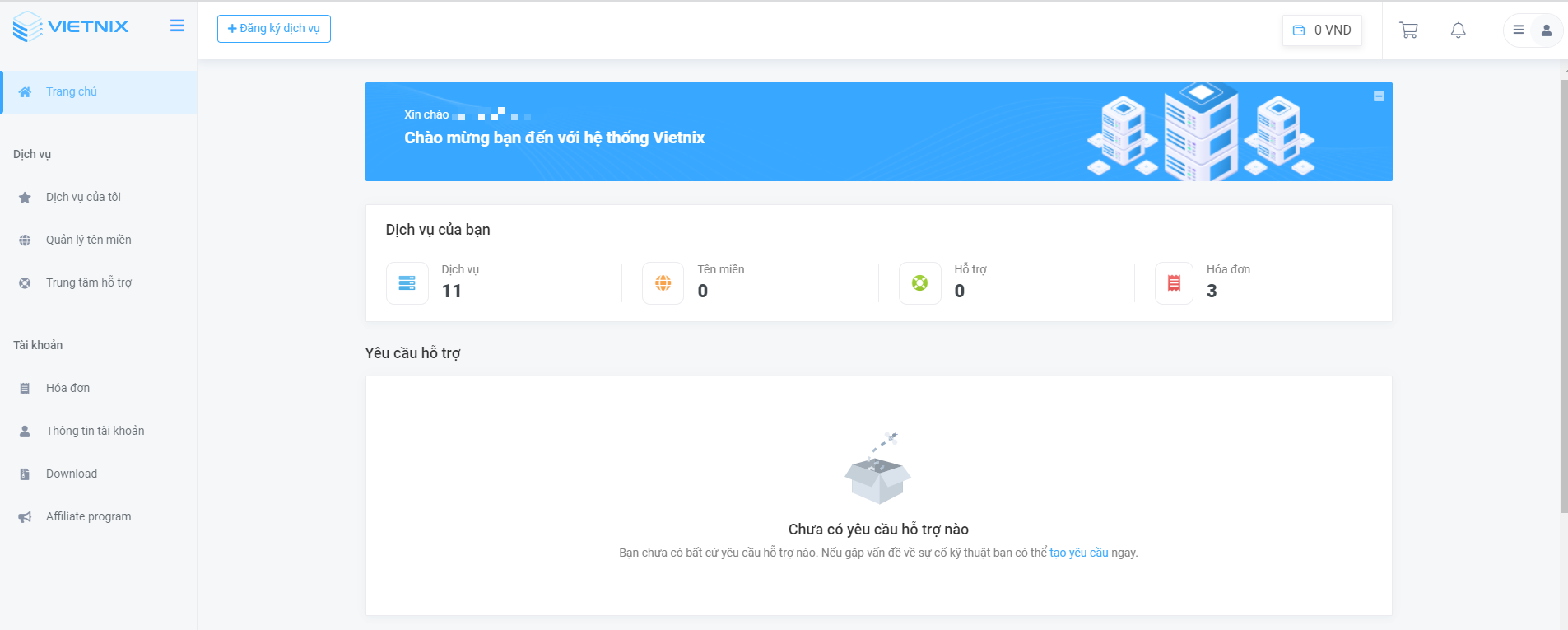Click the Vietnix logo
The image size is (1568, 630).
(x=71, y=26)
